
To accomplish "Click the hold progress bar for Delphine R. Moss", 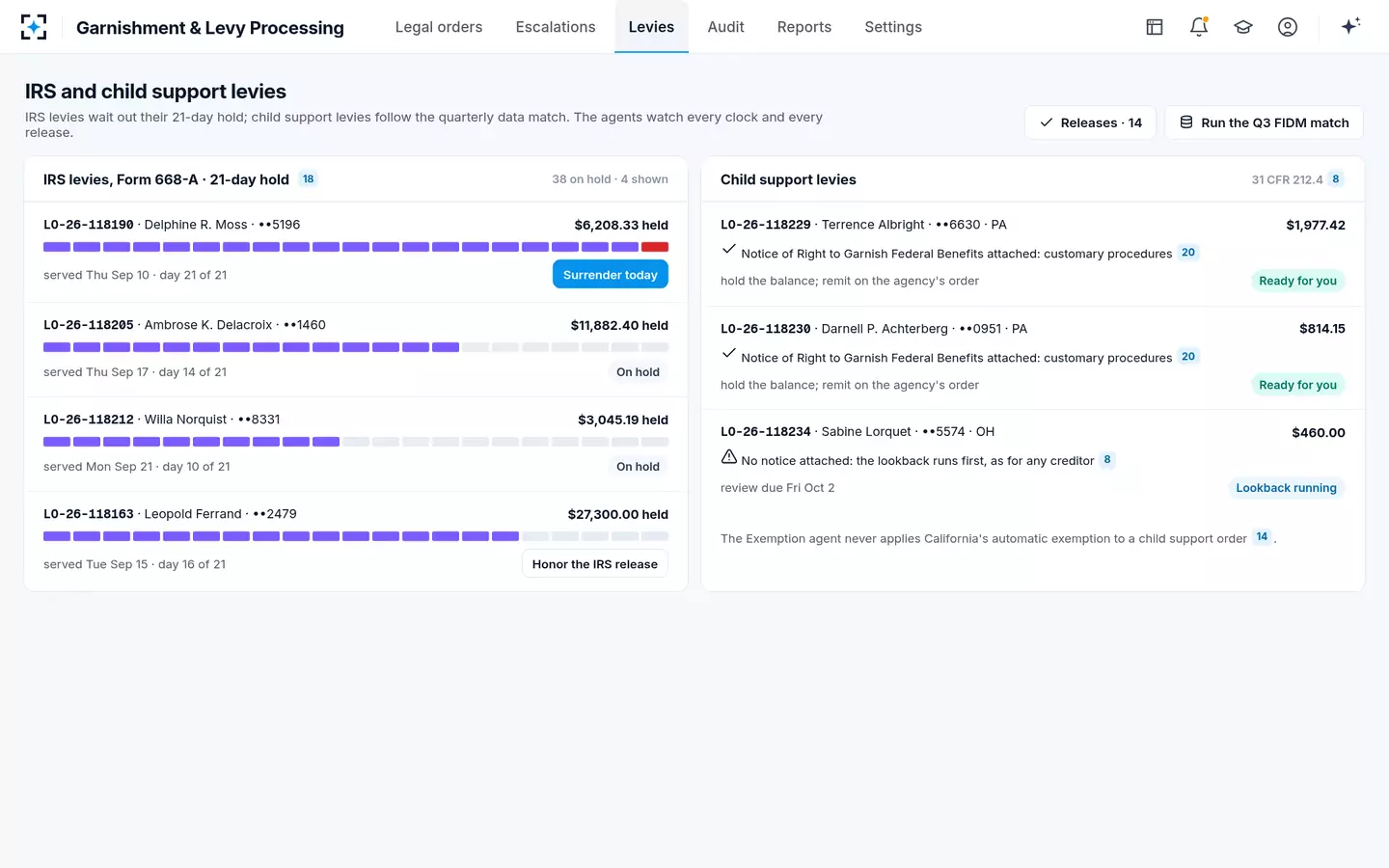I will pyautogui.click(x=356, y=247).
